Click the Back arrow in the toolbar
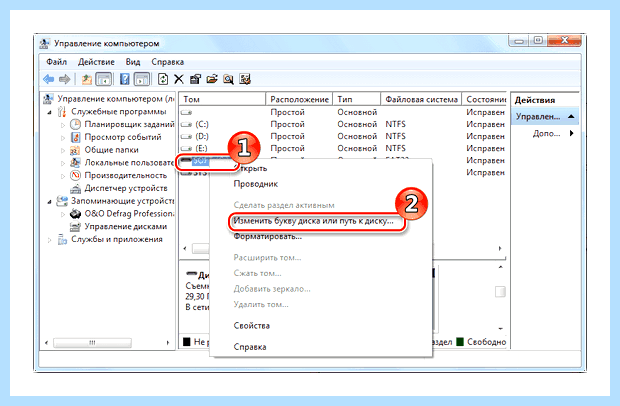Image resolution: width=620 pixels, height=406 pixels. pos(49,79)
